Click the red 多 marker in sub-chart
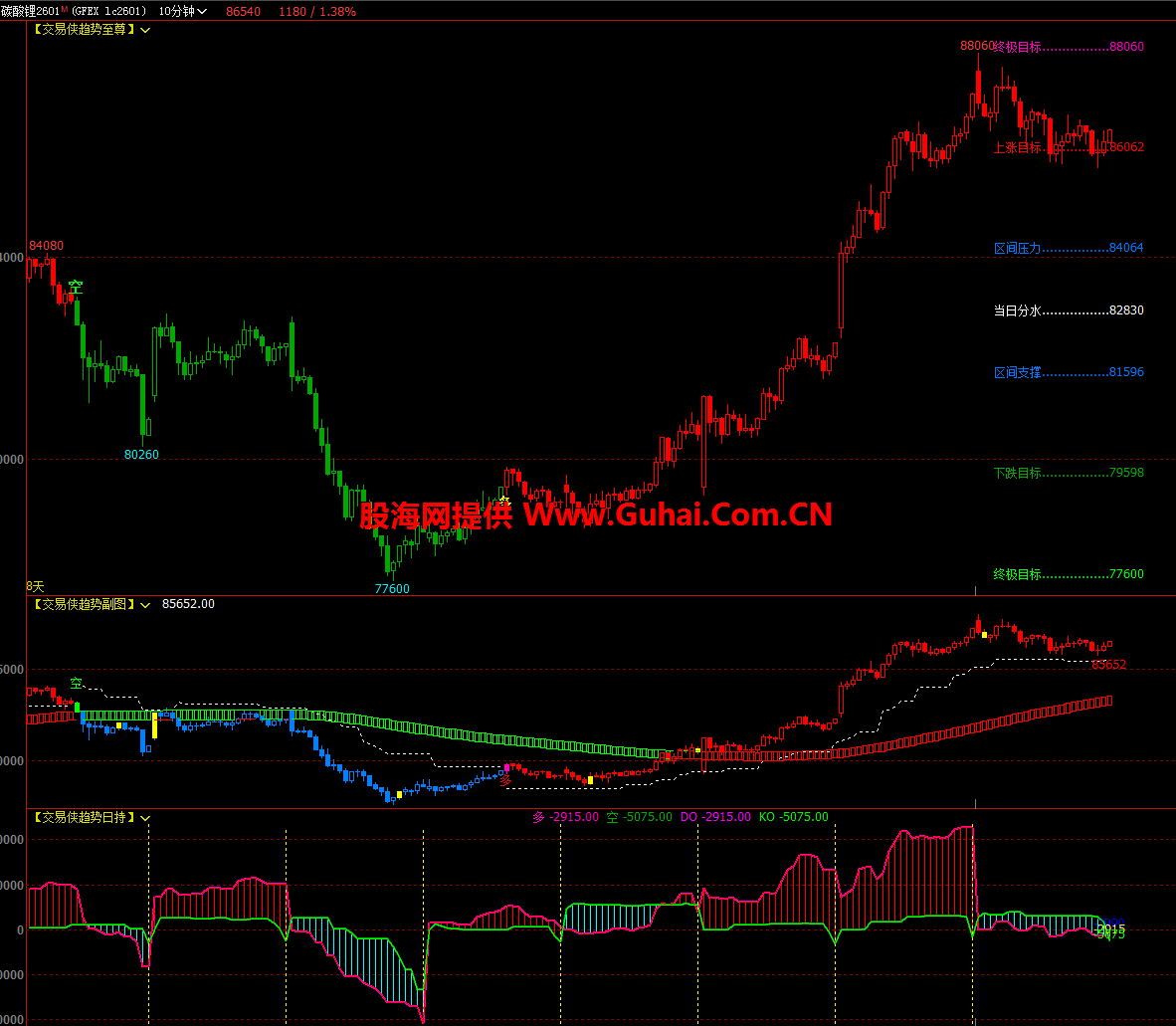Image resolution: width=1176 pixels, height=1026 pixels. (505, 779)
